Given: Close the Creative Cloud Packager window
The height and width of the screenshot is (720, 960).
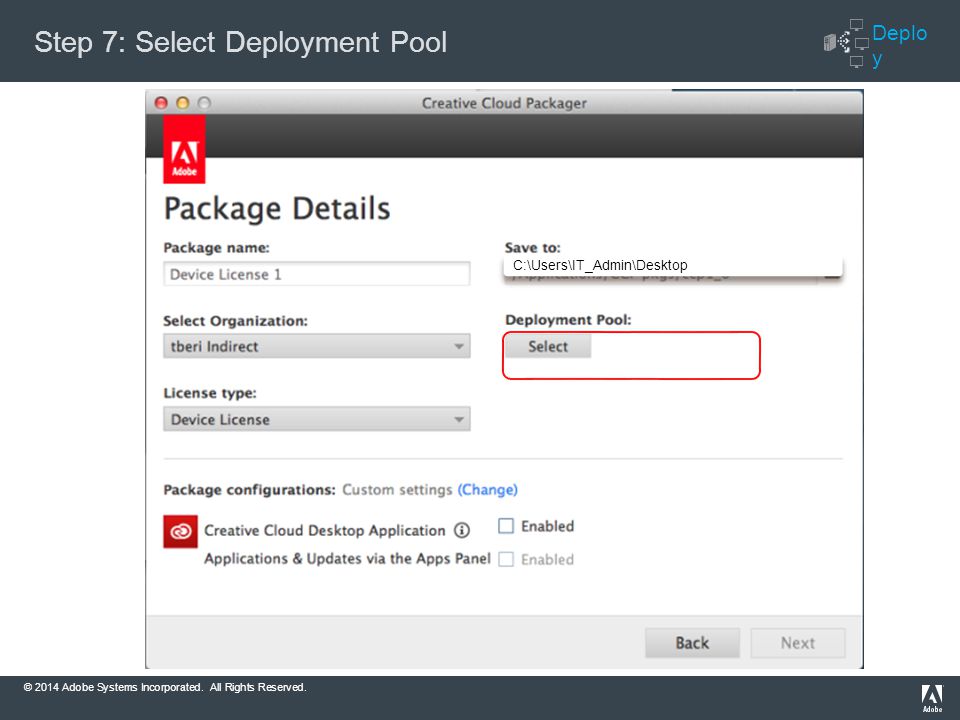Looking at the screenshot, I should point(161,103).
